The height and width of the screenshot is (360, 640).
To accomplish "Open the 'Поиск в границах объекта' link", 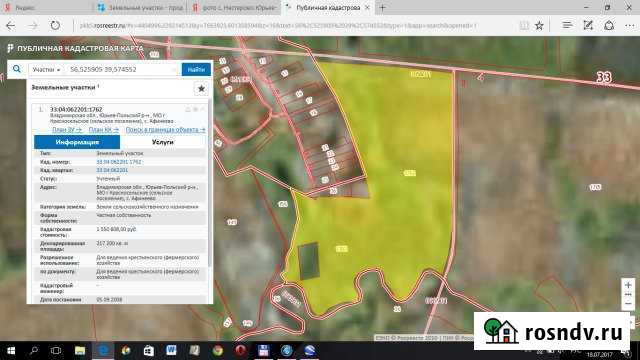I will [x=165, y=130].
